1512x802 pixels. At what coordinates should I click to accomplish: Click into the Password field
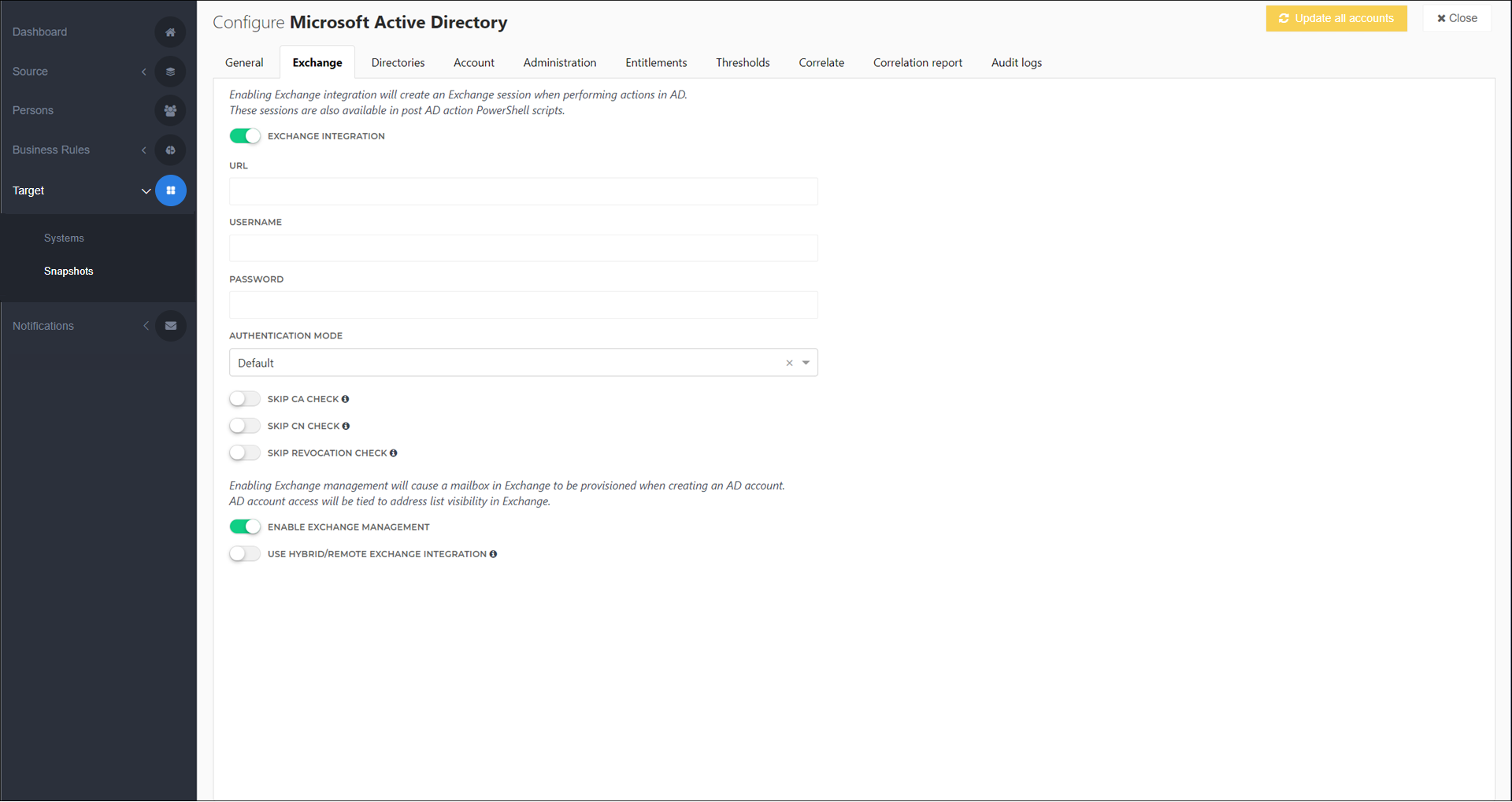click(x=524, y=305)
